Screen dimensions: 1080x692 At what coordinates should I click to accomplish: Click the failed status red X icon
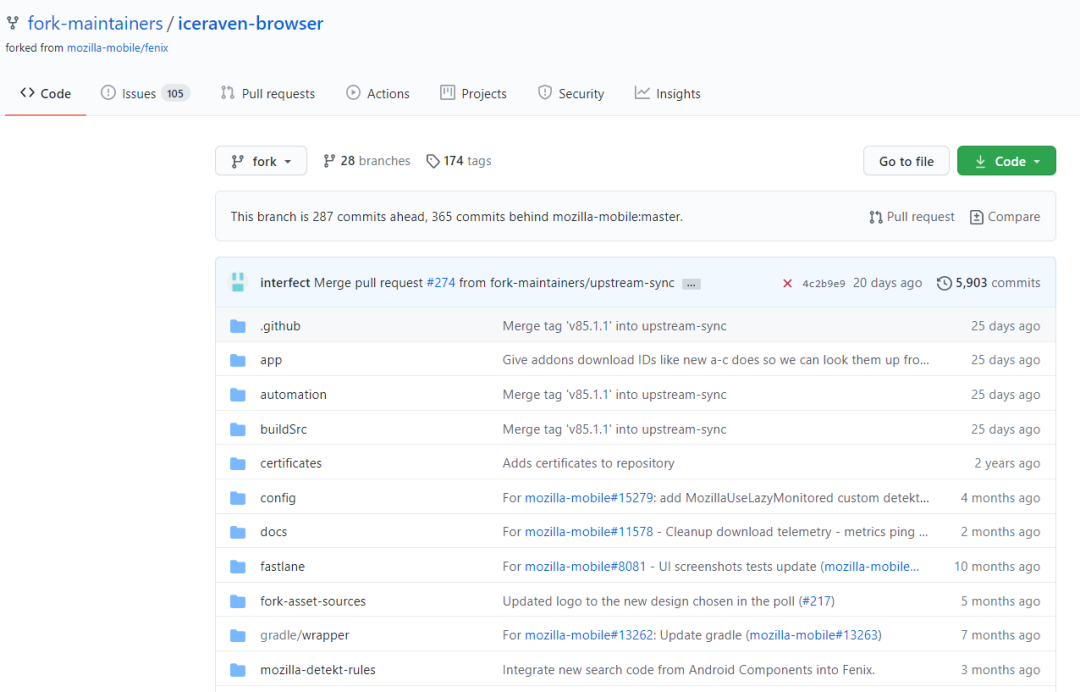tap(787, 284)
